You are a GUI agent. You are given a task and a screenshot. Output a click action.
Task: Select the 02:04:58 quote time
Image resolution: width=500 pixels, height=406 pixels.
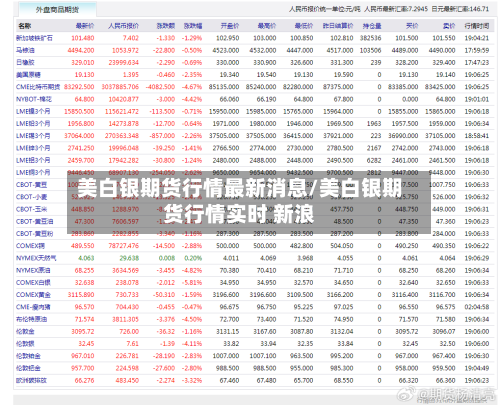[x=477, y=307]
